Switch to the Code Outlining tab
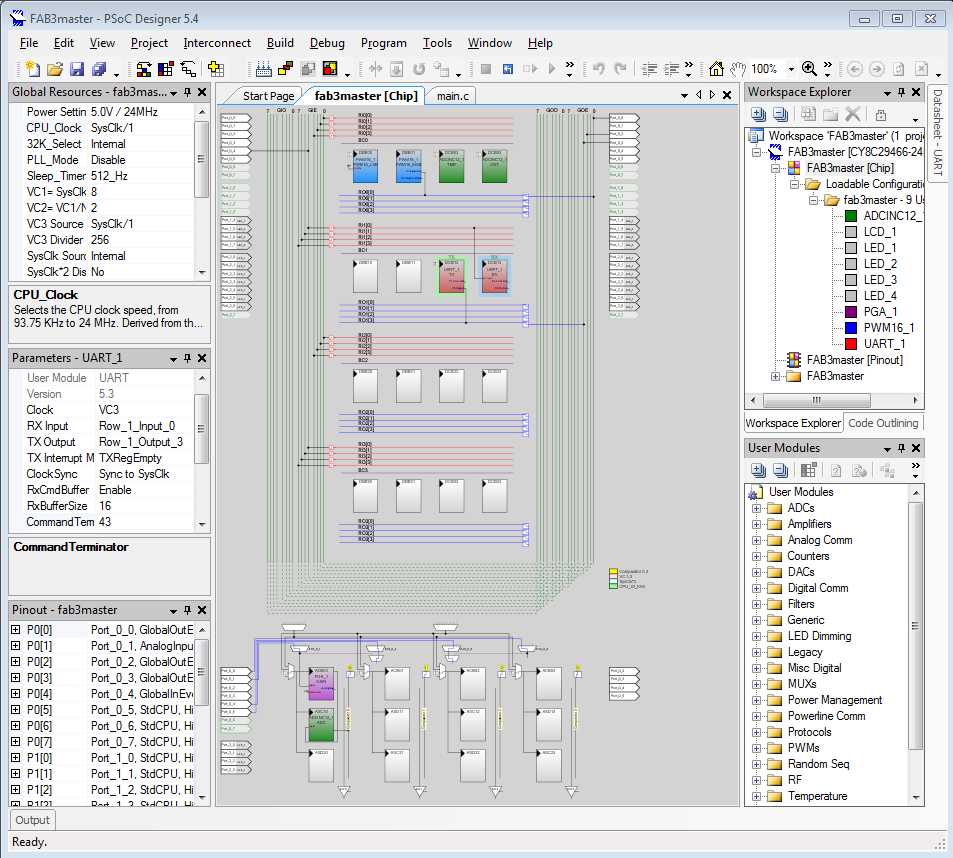The height and width of the screenshot is (858, 953). (x=883, y=423)
